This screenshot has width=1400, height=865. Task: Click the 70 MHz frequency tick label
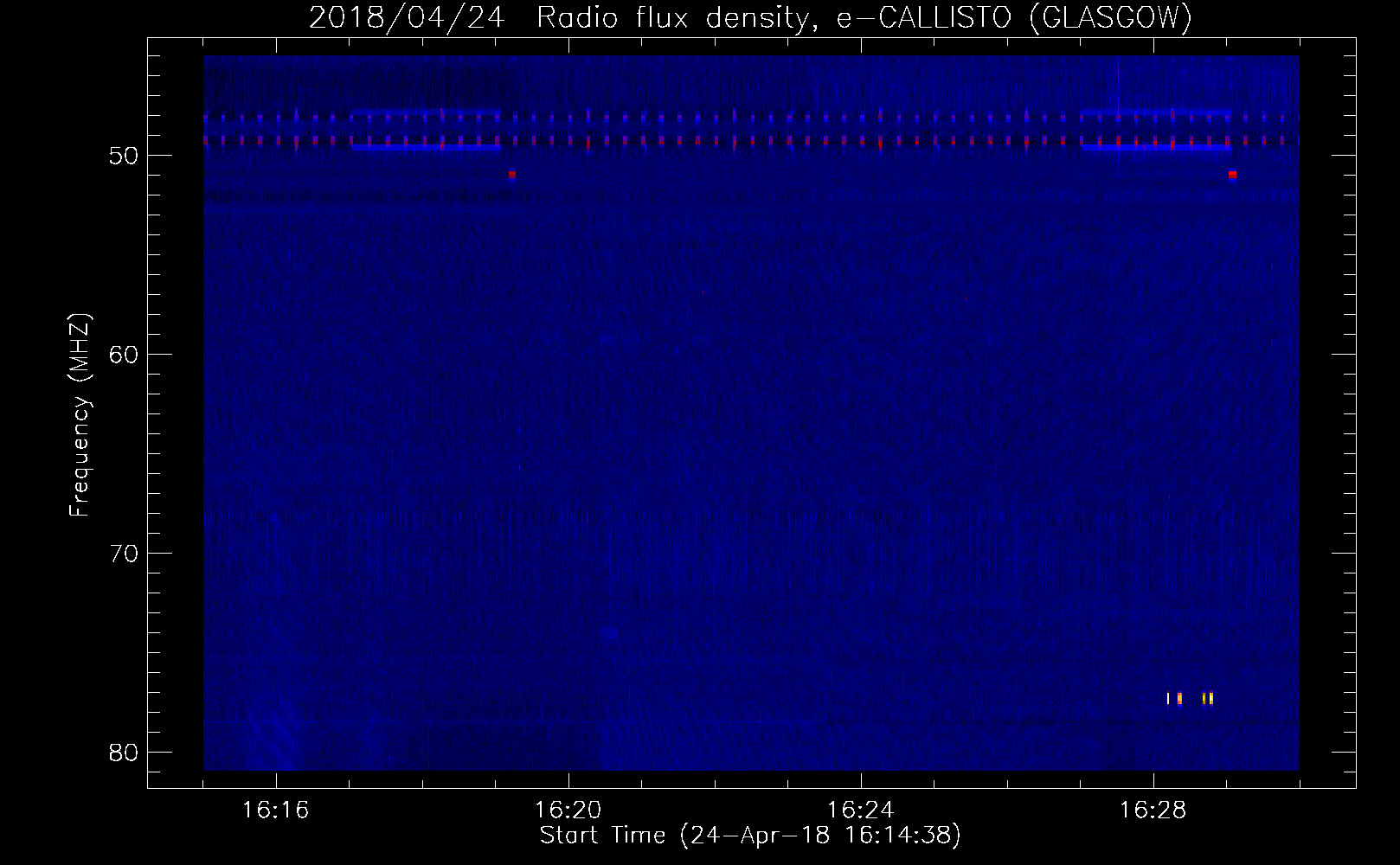(x=124, y=554)
